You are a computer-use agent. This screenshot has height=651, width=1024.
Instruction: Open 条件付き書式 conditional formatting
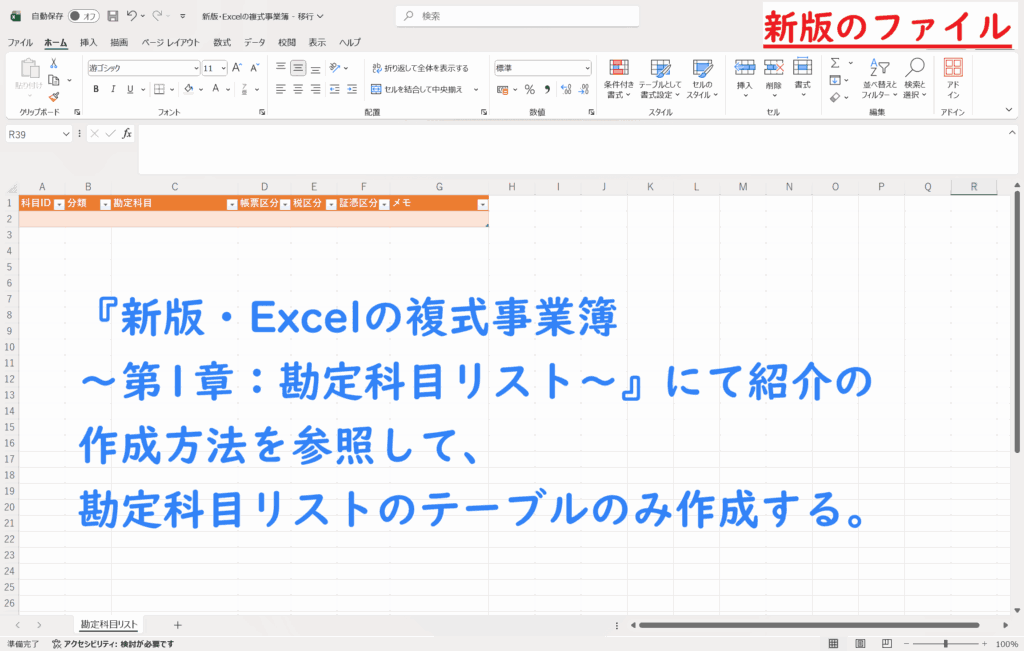619,77
